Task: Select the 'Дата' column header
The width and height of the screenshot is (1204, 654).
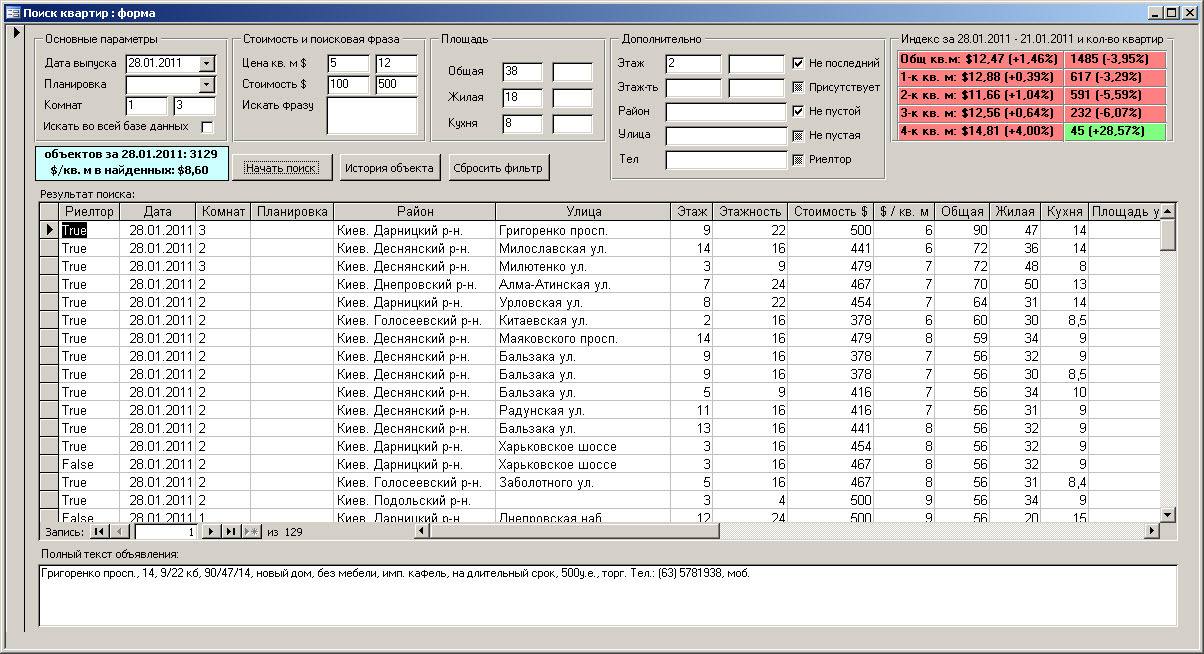Action: (x=158, y=211)
